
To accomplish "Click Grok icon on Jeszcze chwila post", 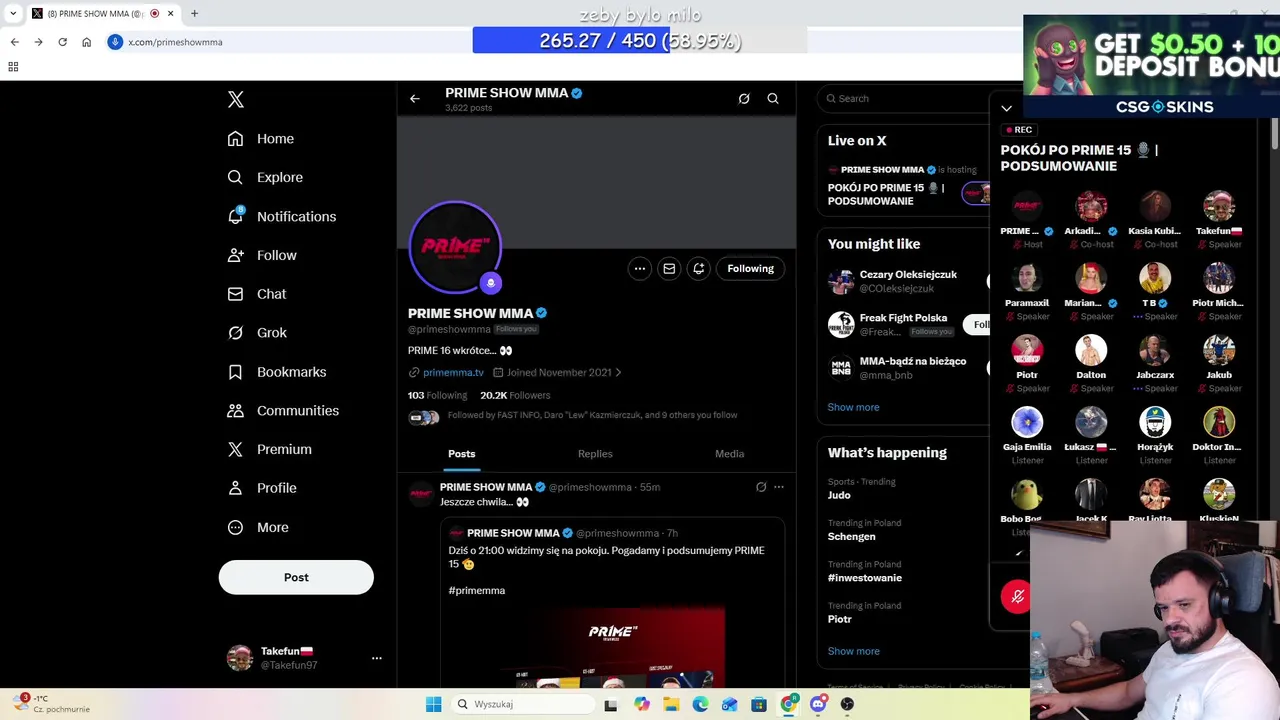I will pos(761,487).
